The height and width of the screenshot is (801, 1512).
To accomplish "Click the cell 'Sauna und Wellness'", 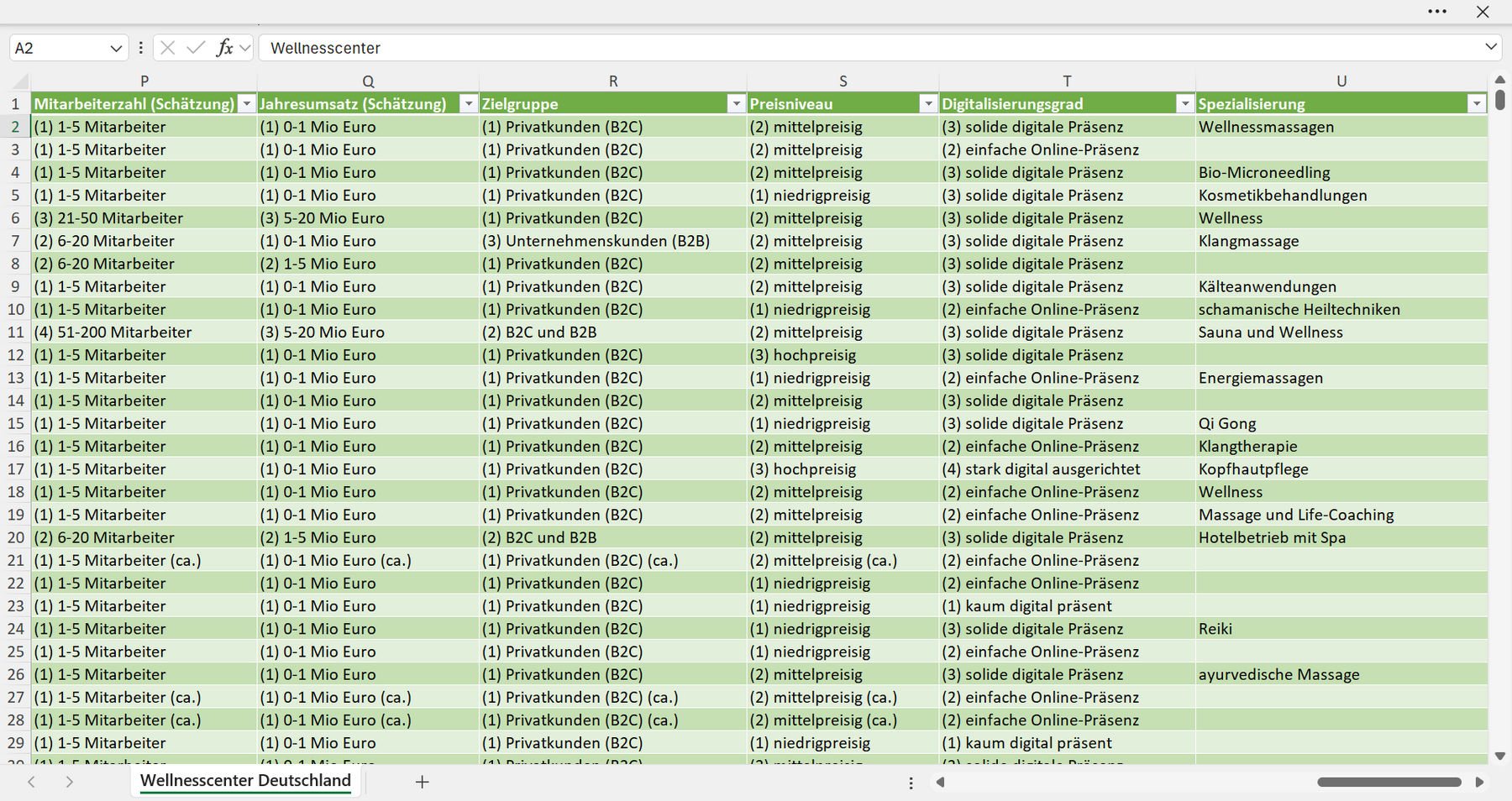I will [1341, 332].
